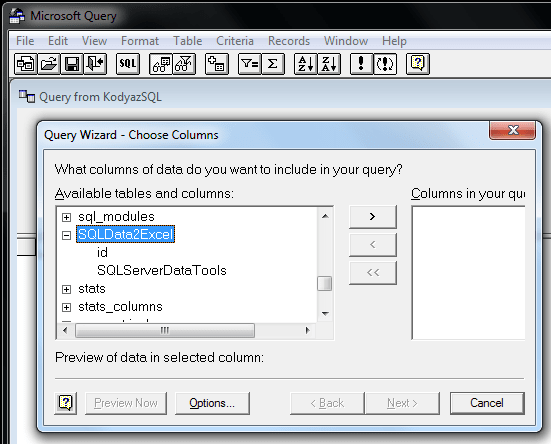Screen dimensions: 551x444
Task: Open the Criteria menu
Action: click(235, 41)
